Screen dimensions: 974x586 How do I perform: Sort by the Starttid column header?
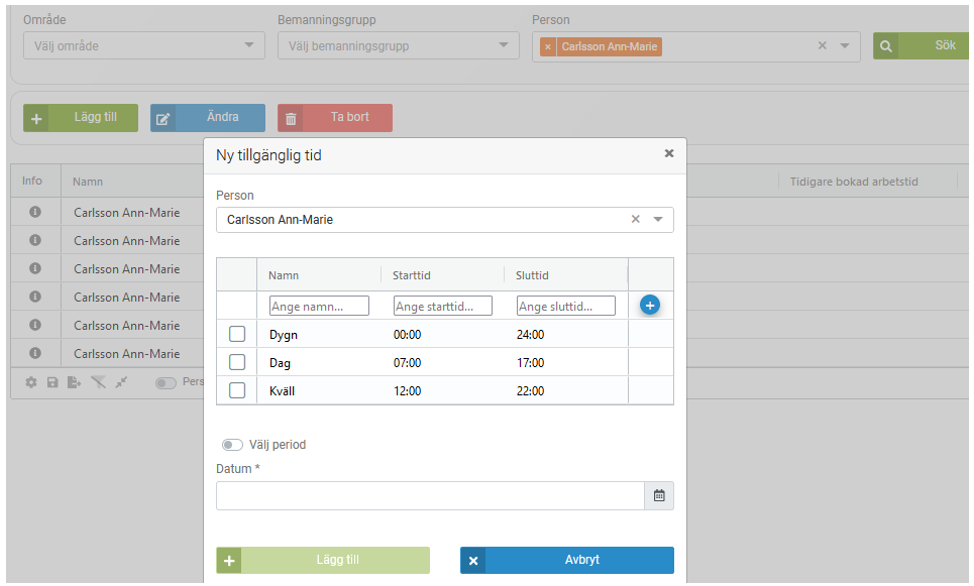[x=412, y=275]
